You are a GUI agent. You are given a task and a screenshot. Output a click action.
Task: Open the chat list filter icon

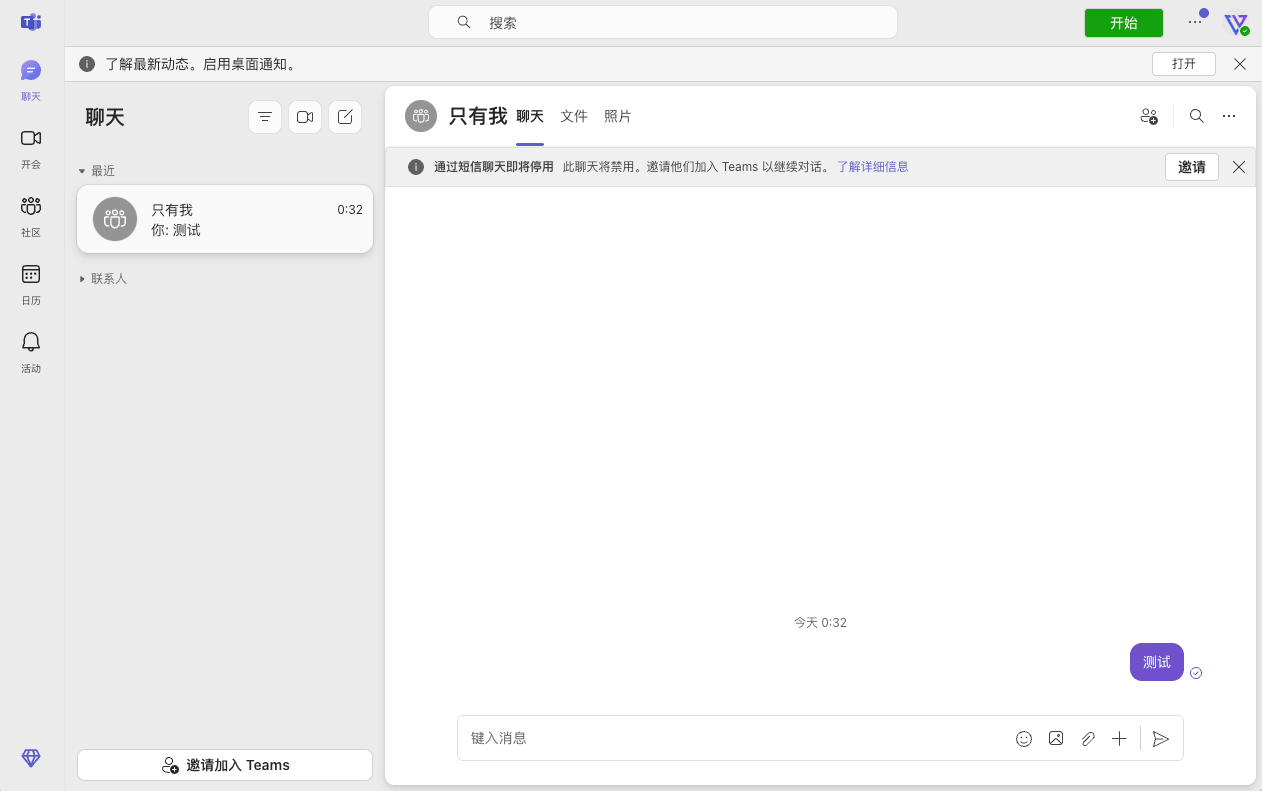click(264, 117)
